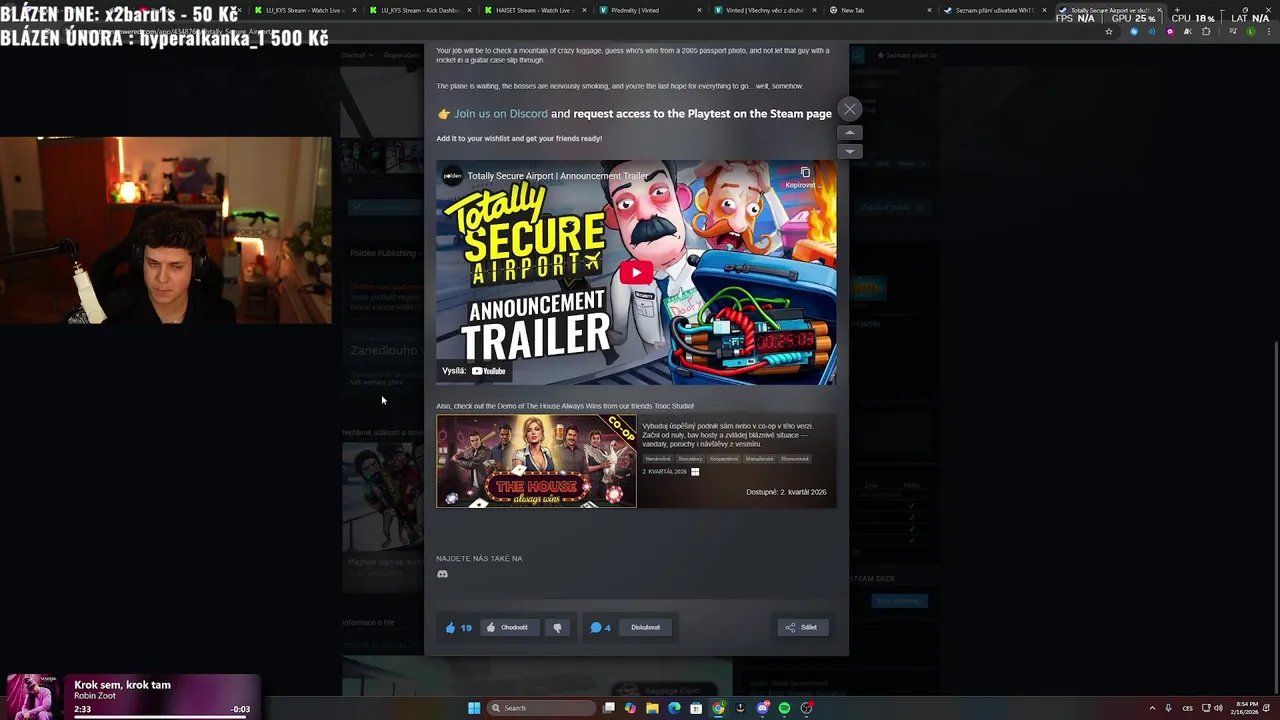Close the Steam announcement popup
Image resolution: width=1280 pixels, height=720 pixels.
coord(849,109)
